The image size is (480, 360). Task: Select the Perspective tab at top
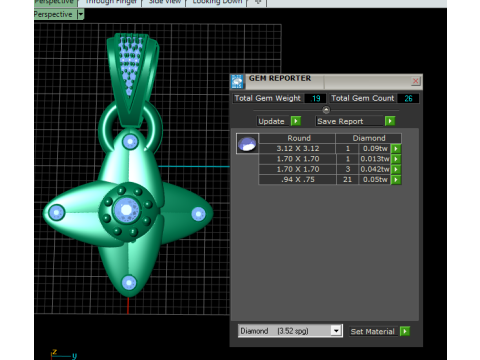click(x=54, y=2)
